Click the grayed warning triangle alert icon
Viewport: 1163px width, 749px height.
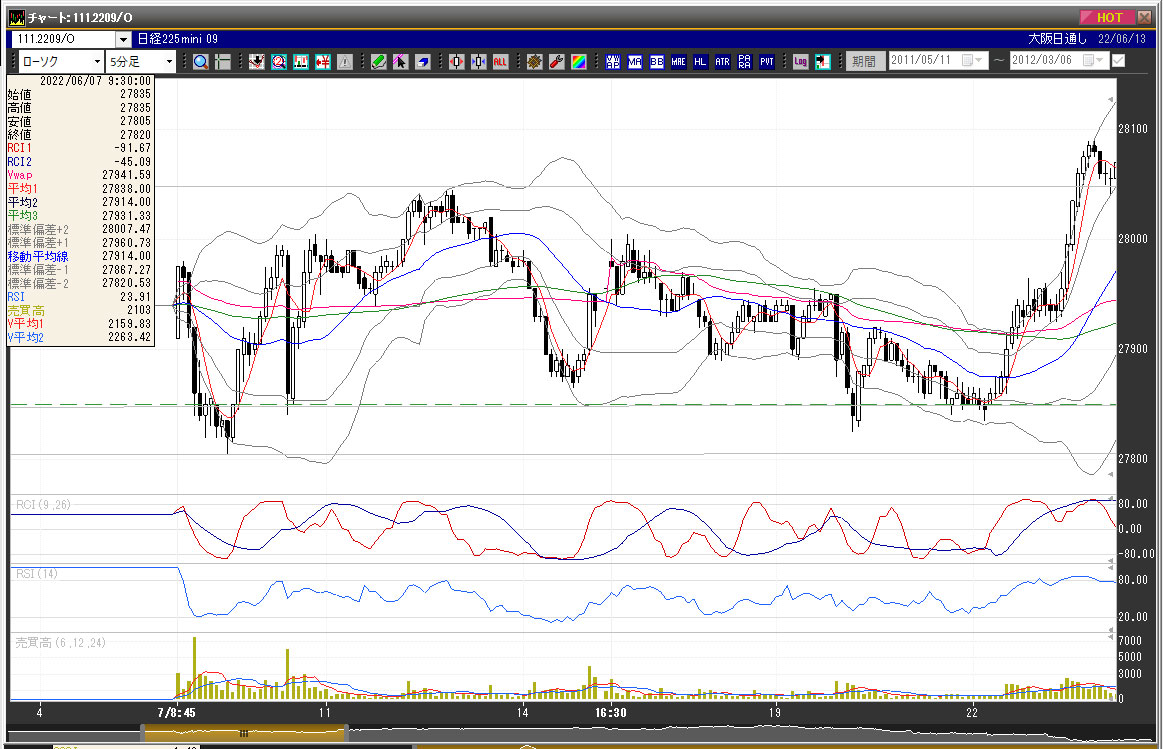[x=345, y=62]
